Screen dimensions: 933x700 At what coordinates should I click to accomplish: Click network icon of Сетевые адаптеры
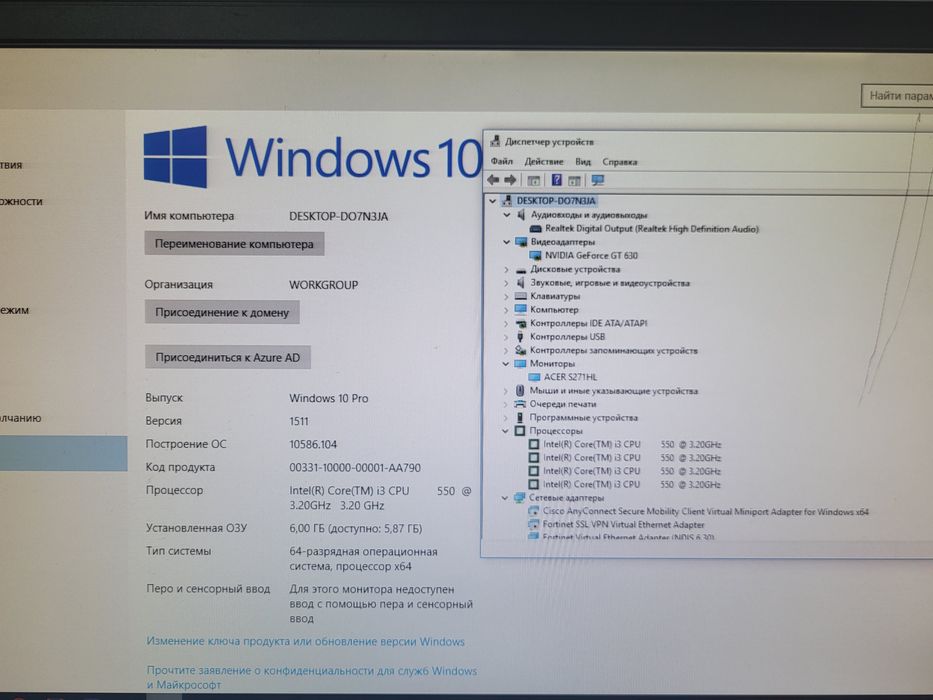coord(519,498)
